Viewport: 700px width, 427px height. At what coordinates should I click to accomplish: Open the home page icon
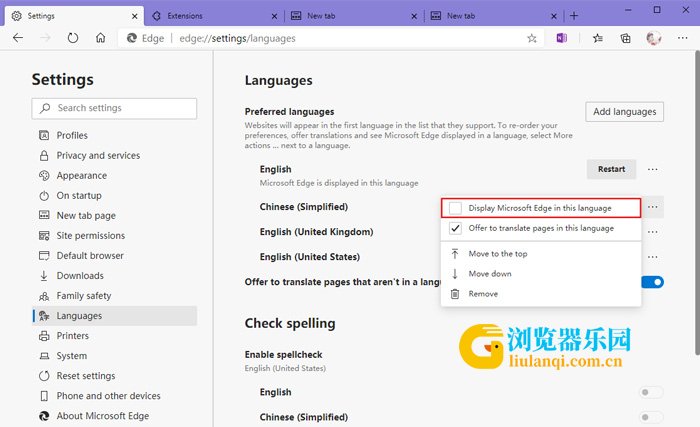(x=100, y=38)
